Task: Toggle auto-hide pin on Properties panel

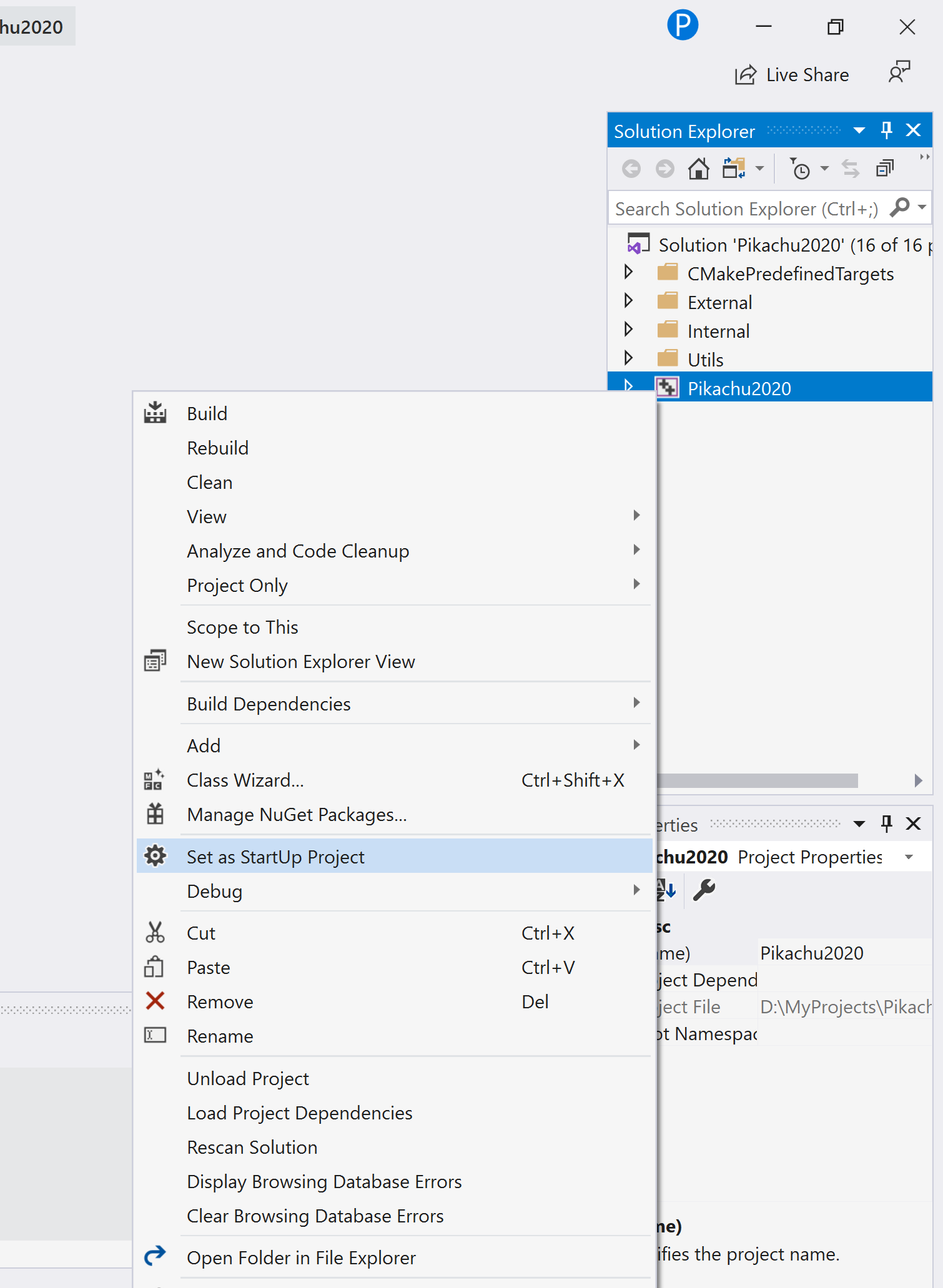Action: (886, 824)
